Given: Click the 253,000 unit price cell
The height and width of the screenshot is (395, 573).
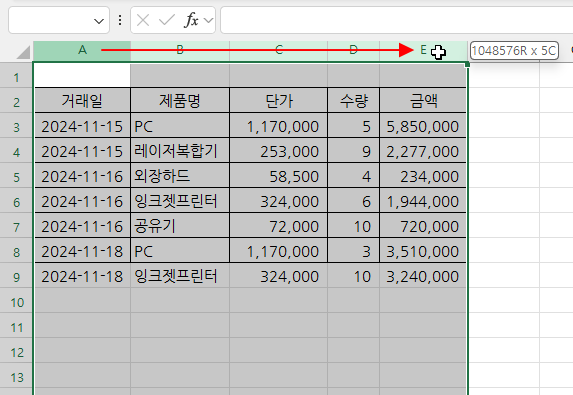Looking at the screenshot, I should pos(278,151).
